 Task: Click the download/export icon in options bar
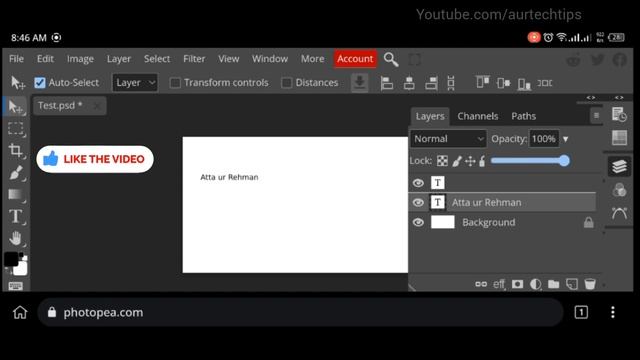pos(360,82)
